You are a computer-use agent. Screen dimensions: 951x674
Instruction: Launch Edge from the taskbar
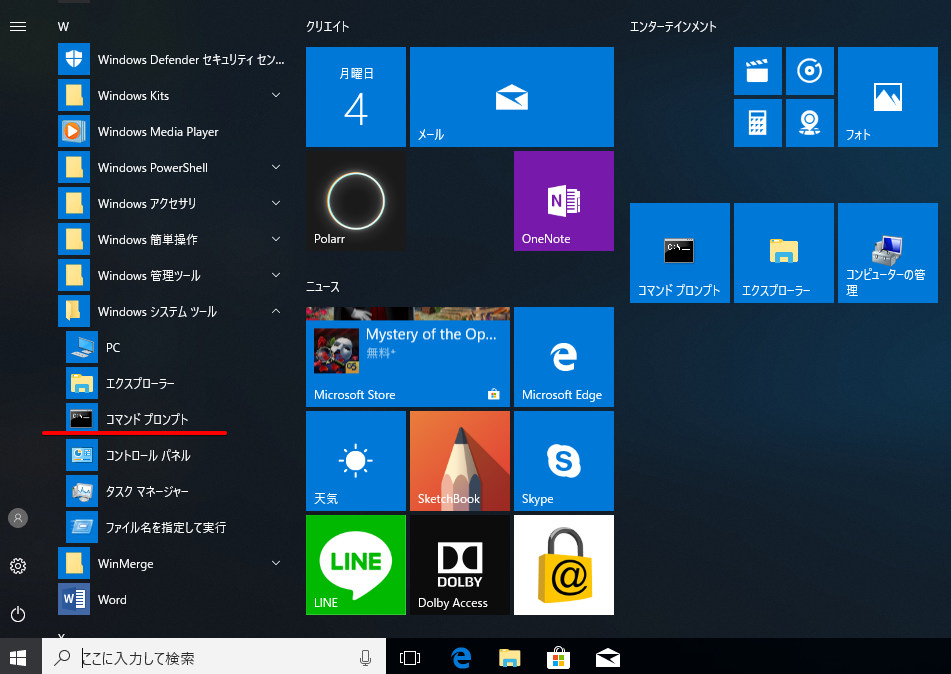pyautogui.click(x=462, y=658)
